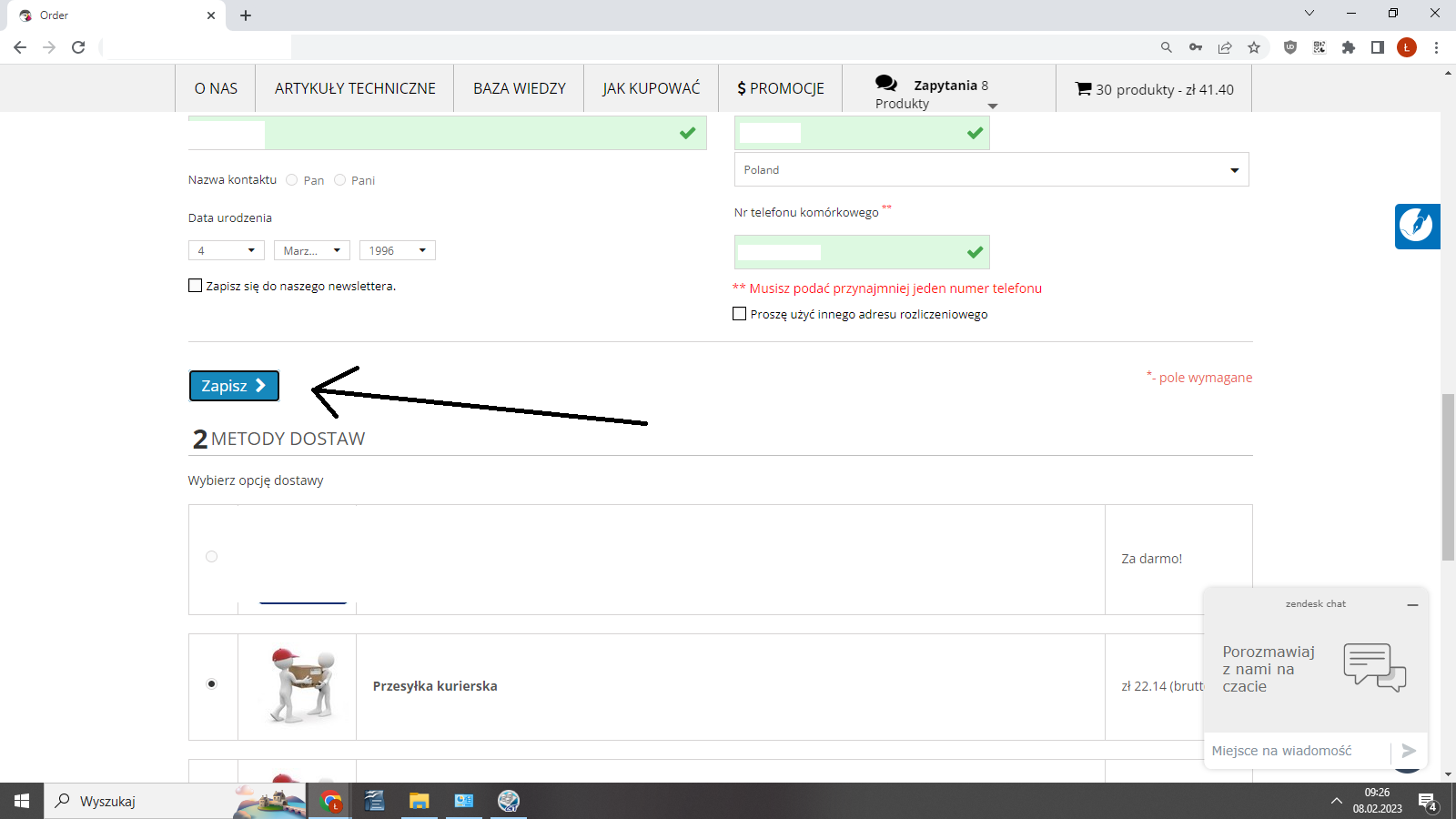Viewport: 1456px width, 819px height.
Task: Open the tab search chevron
Action: click(1309, 13)
